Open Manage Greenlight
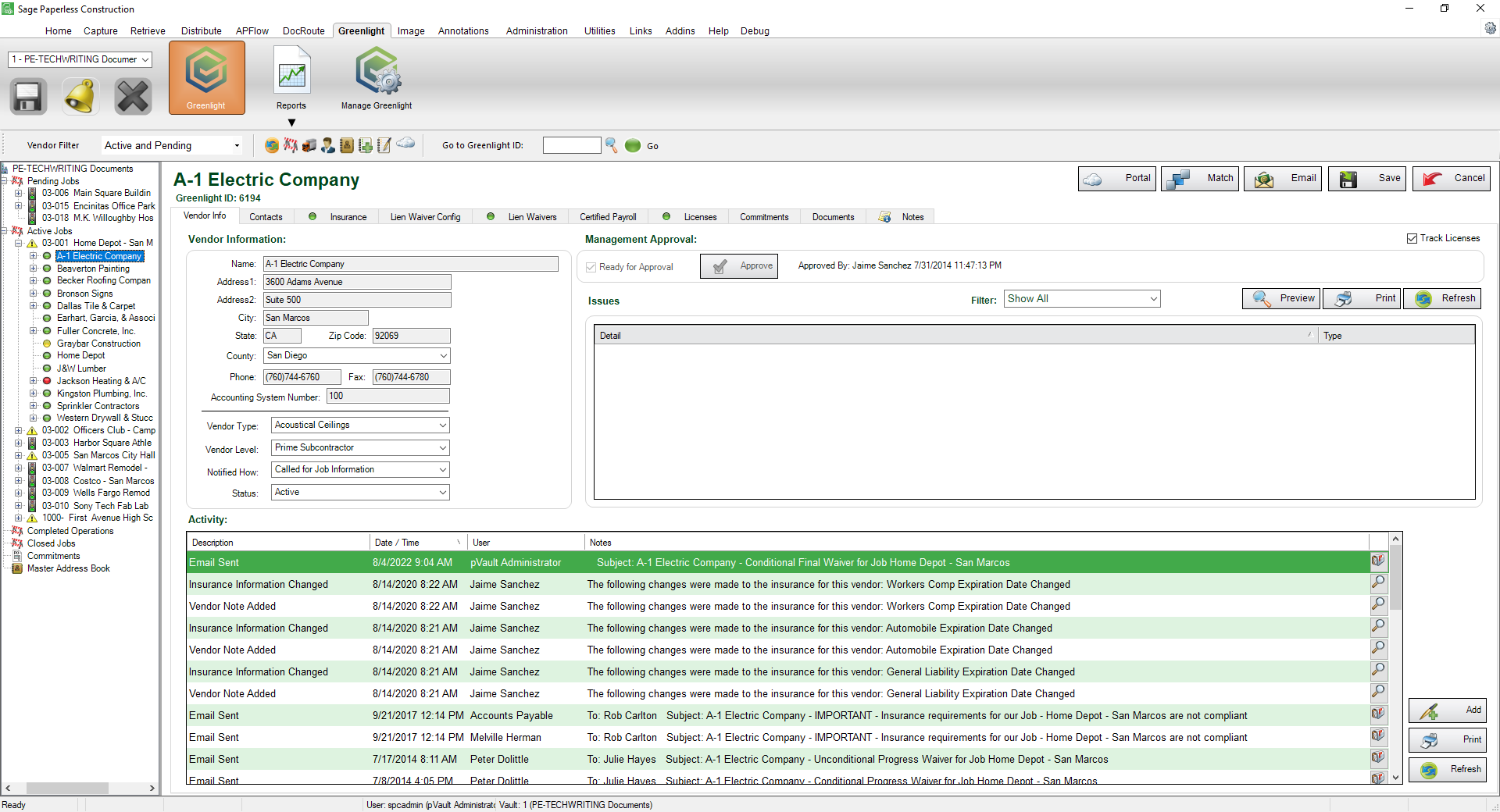The width and height of the screenshot is (1500, 812). pyautogui.click(x=377, y=77)
